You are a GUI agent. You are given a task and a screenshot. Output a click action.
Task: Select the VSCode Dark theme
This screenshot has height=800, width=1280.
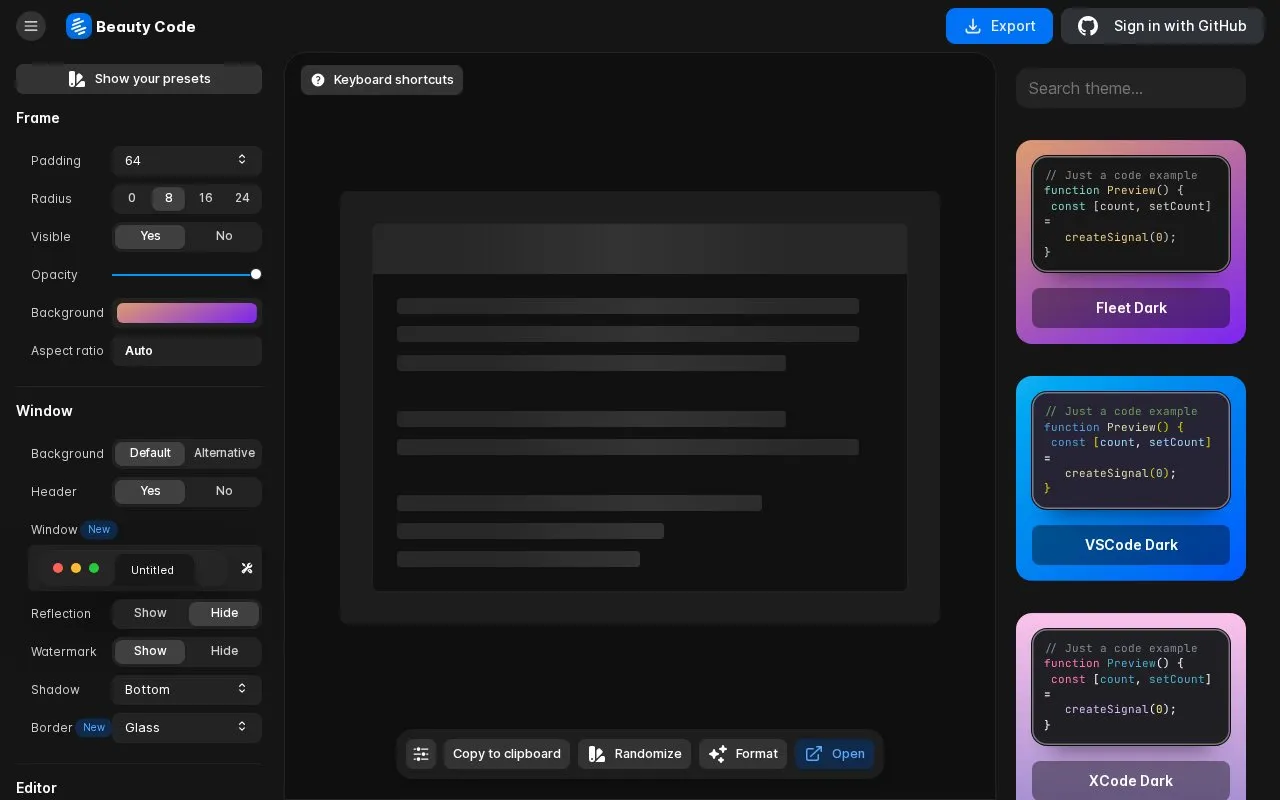(1131, 478)
